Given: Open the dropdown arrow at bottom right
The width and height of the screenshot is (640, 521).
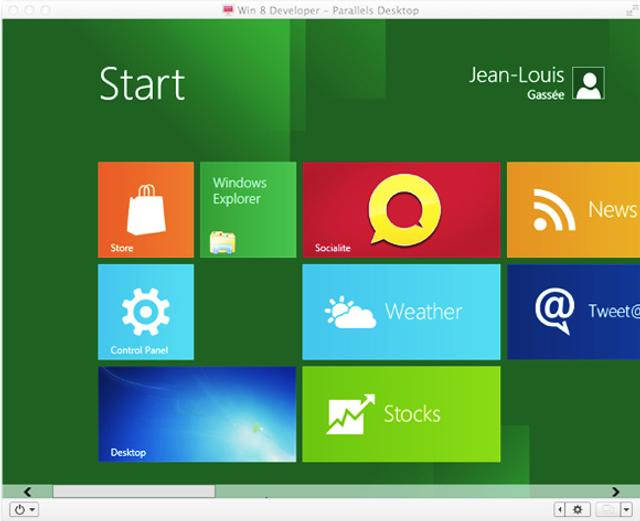Looking at the screenshot, I should coord(627,510).
